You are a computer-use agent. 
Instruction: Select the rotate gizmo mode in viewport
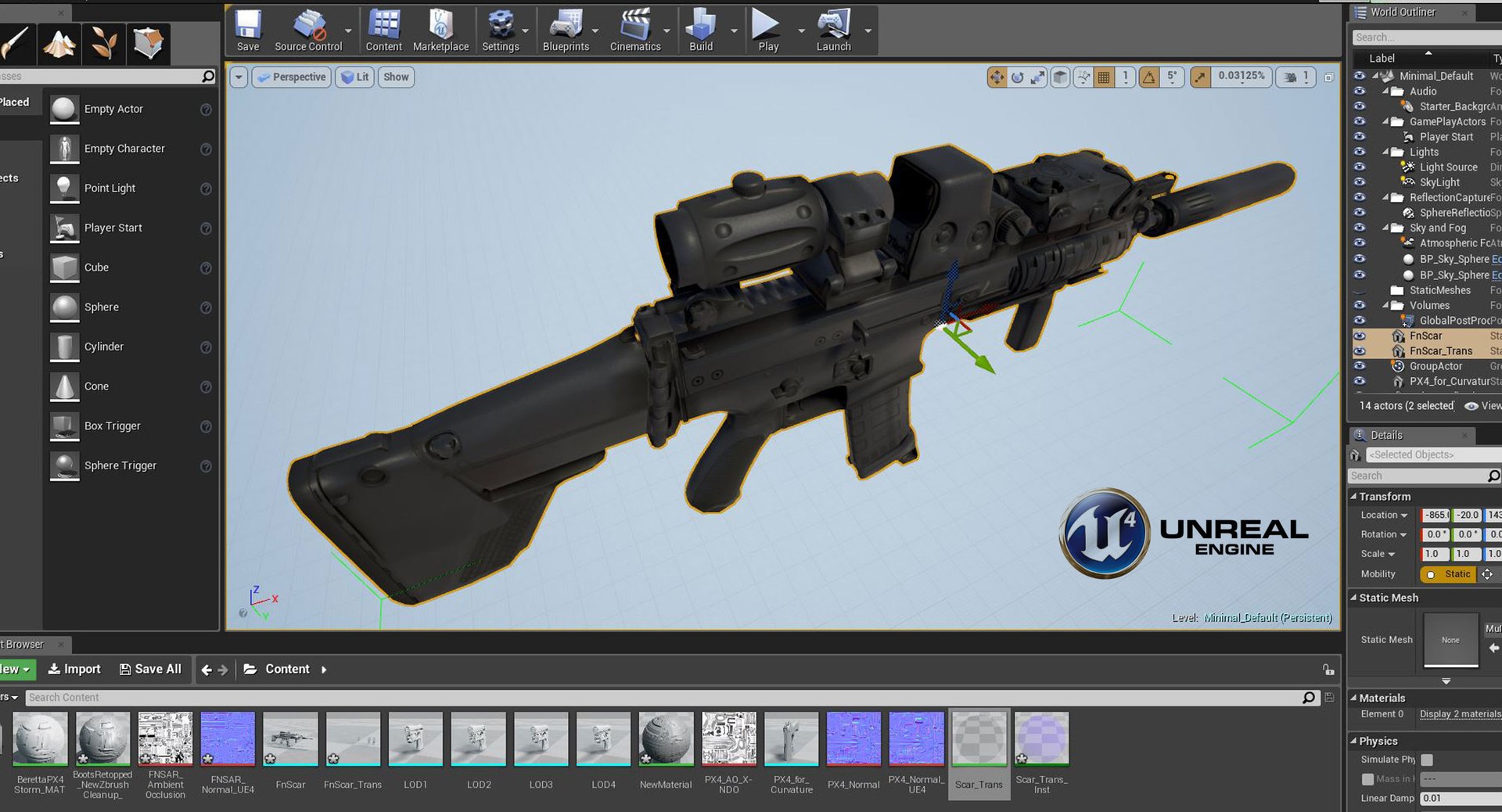tap(1017, 77)
